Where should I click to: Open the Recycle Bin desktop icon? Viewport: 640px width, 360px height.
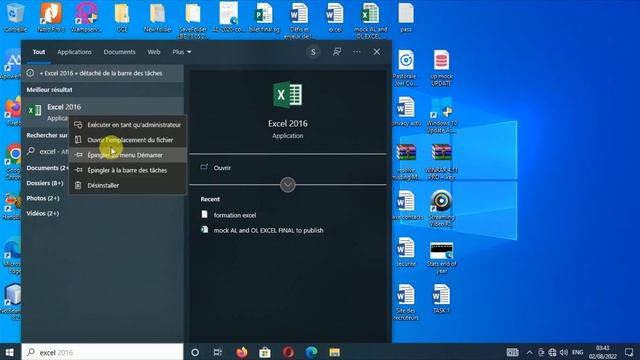tap(15, 17)
